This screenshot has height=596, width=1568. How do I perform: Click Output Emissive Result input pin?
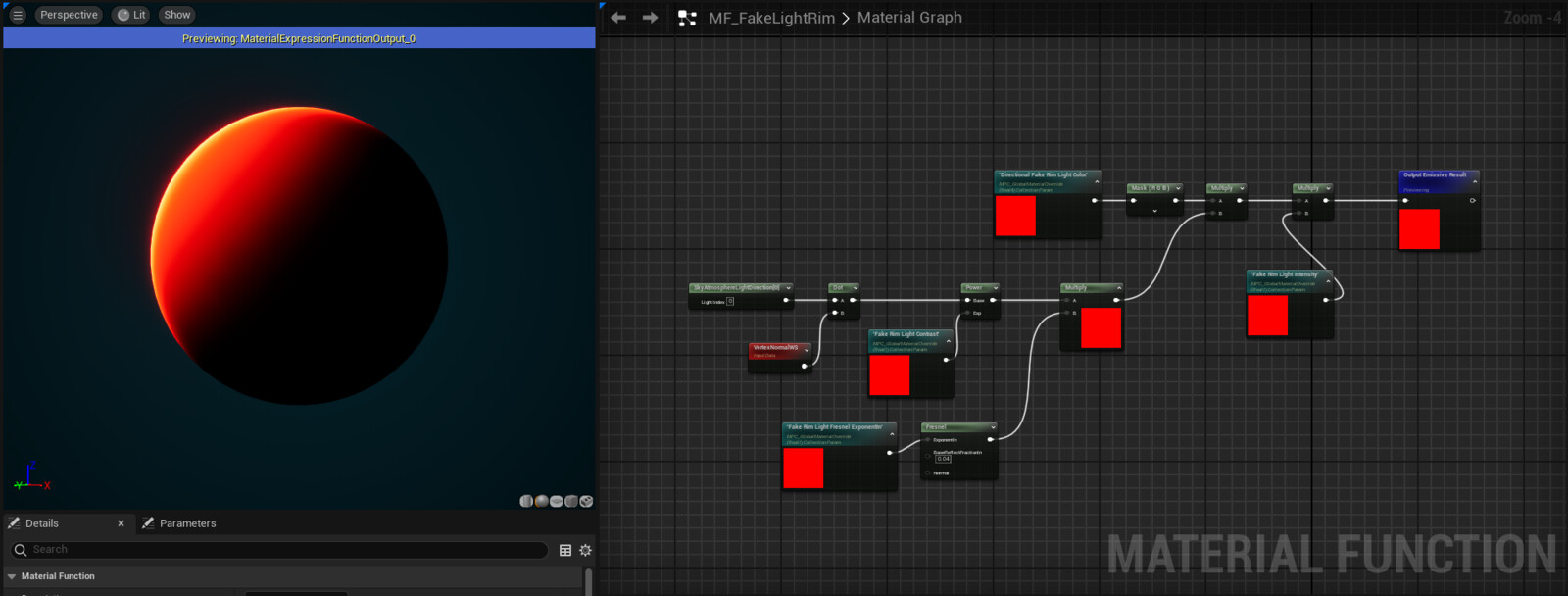pyautogui.click(x=1405, y=200)
